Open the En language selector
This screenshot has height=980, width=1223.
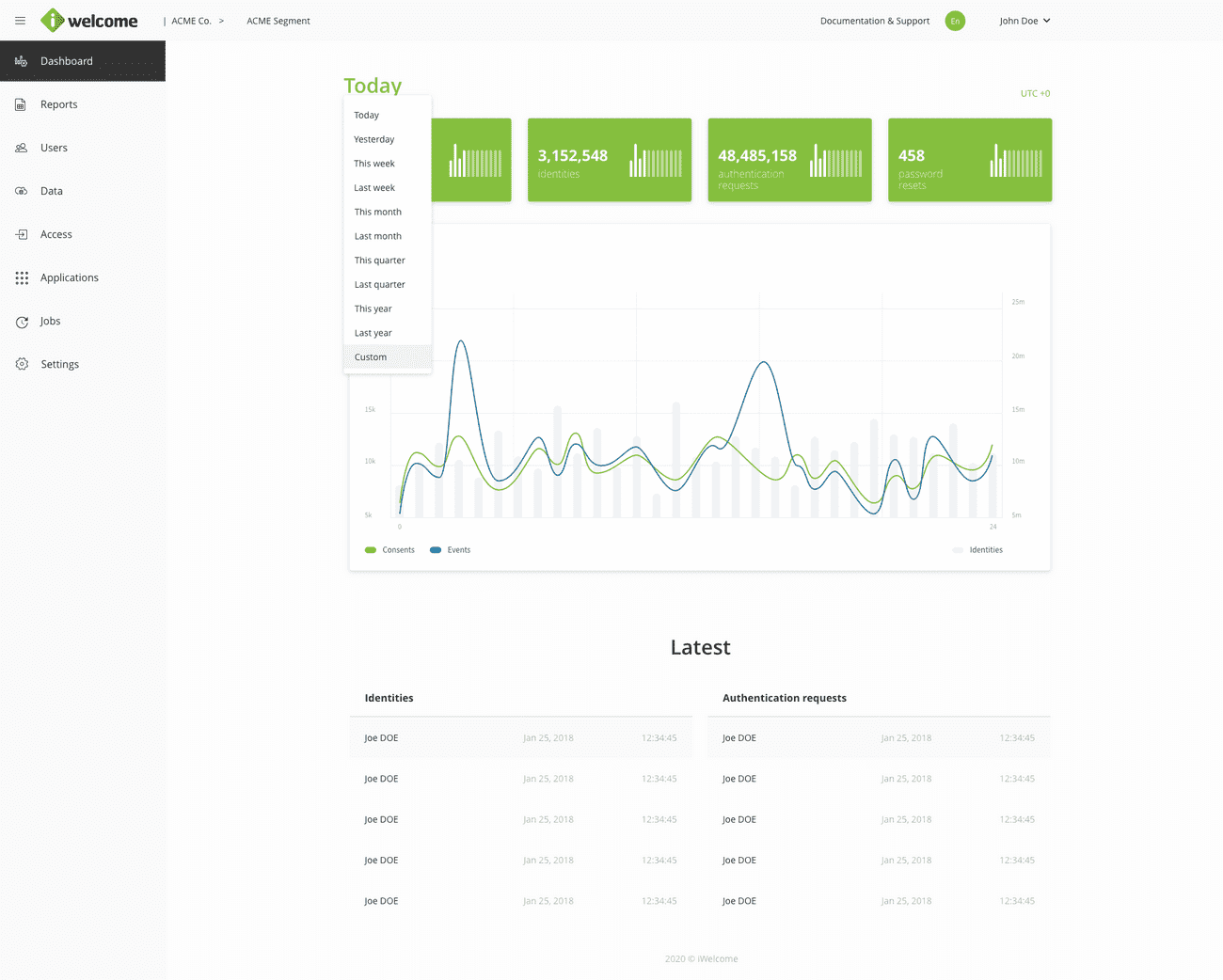tap(955, 21)
